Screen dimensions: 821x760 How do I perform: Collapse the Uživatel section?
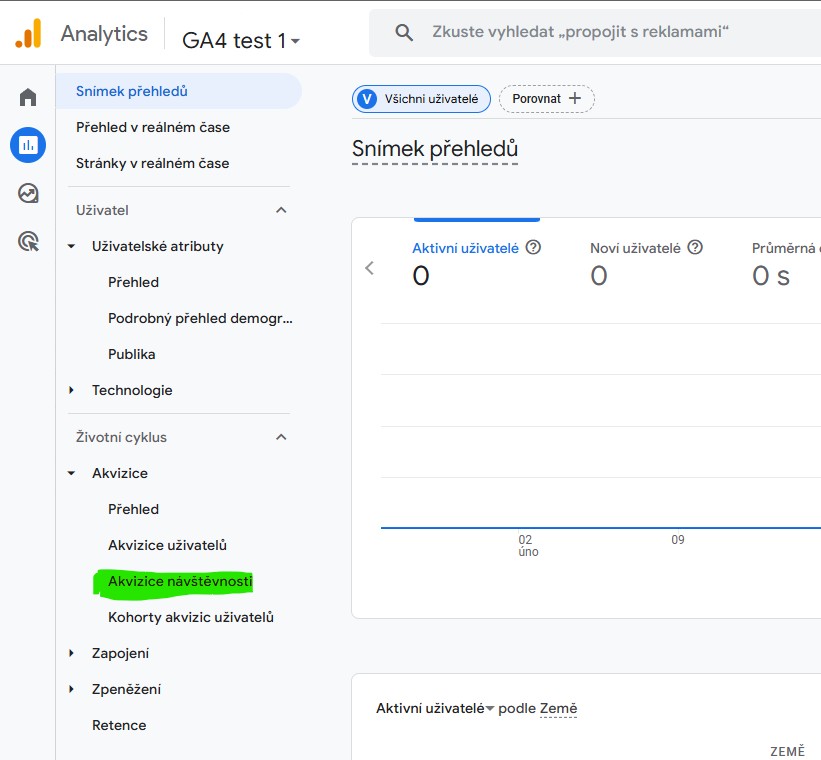click(x=281, y=210)
